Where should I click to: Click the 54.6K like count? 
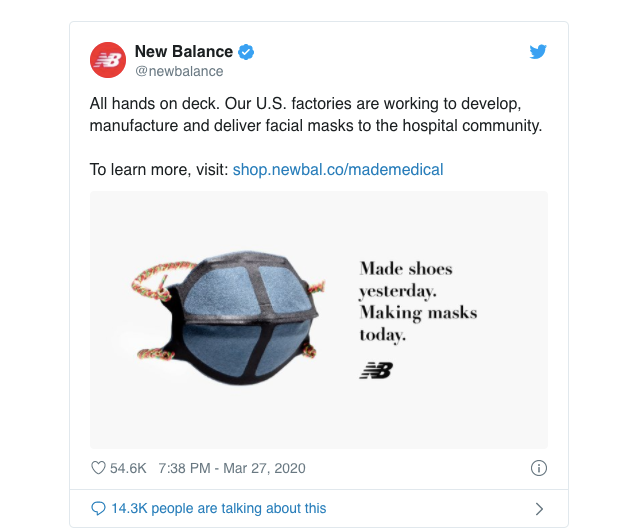(128, 468)
